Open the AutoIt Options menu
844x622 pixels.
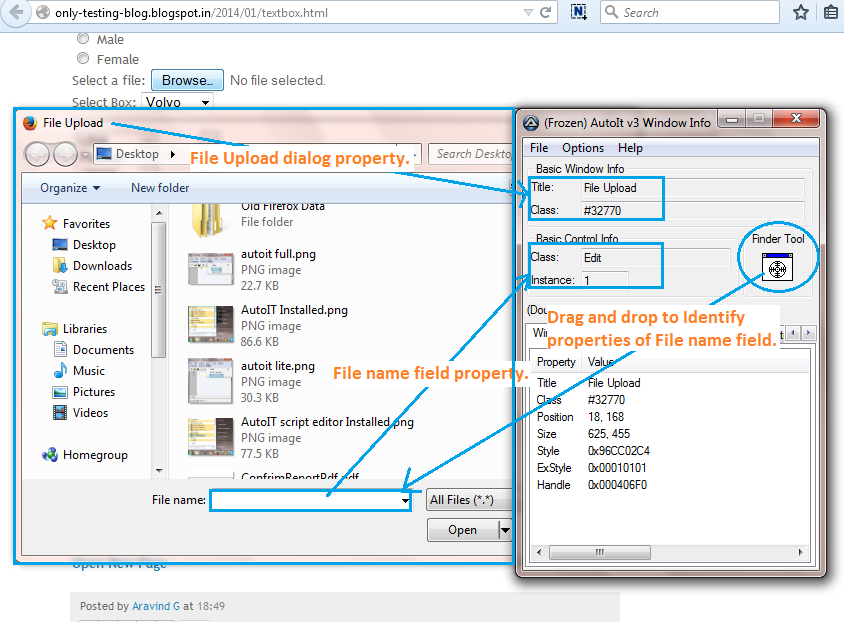583,148
